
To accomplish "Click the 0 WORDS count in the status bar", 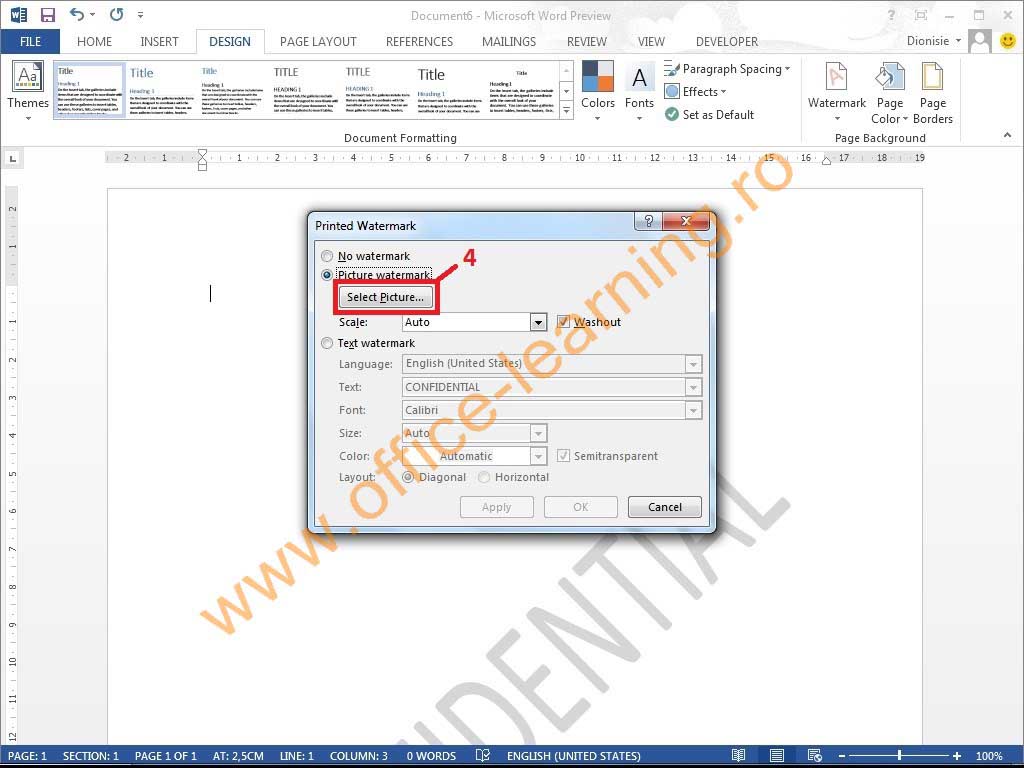I will pyautogui.click(x=431, y=756).
